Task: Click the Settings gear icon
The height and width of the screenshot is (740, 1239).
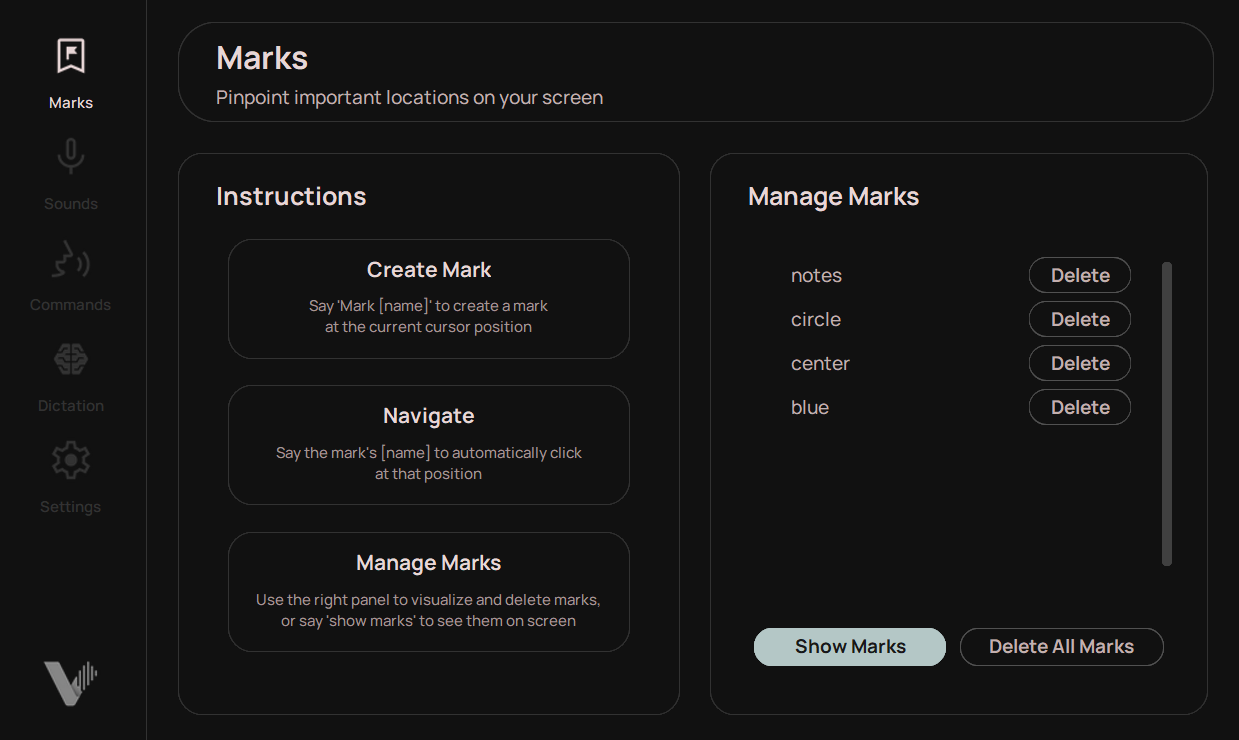Action: (70, 459)
